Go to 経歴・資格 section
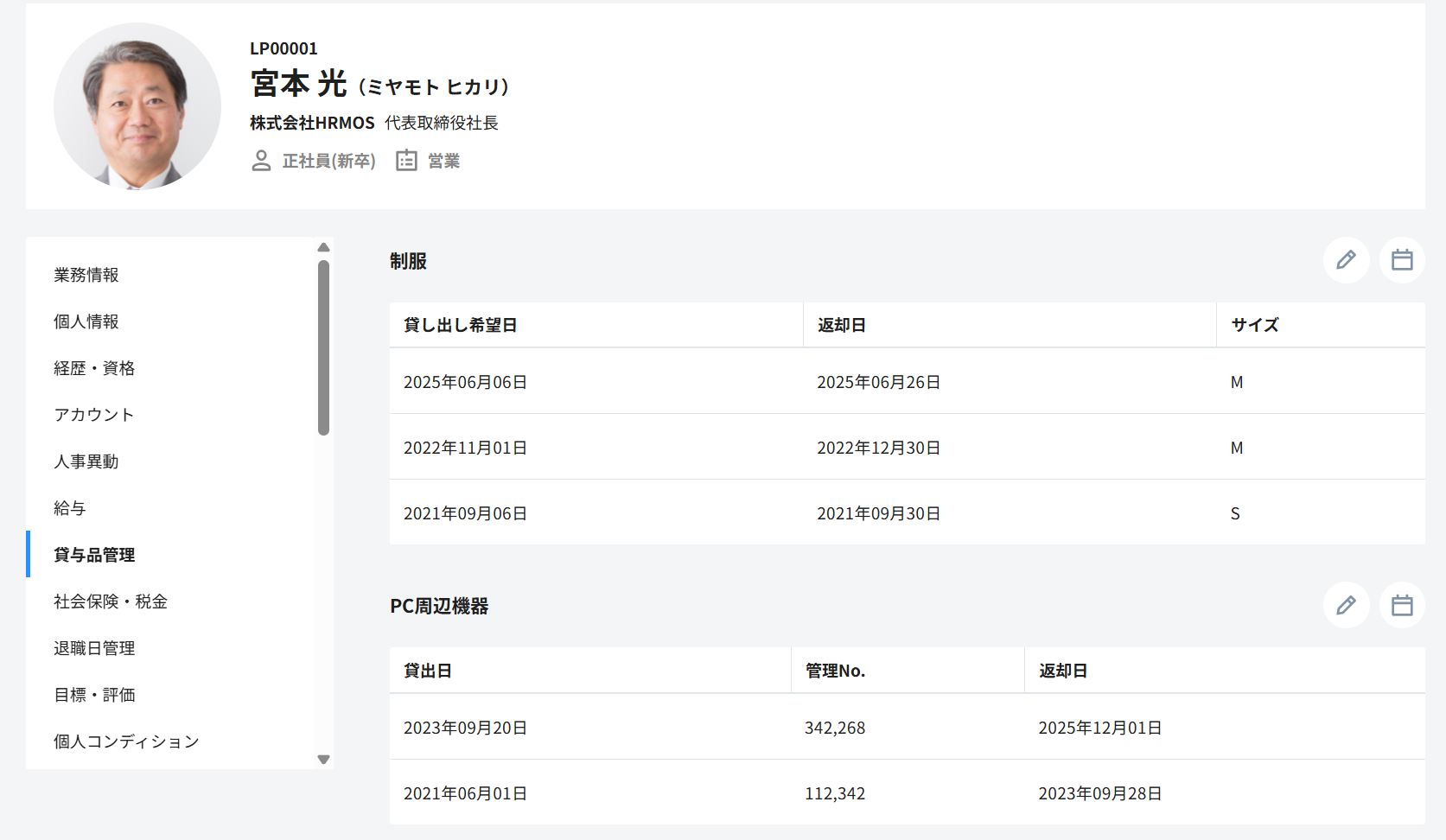 [x=94, y=368]
